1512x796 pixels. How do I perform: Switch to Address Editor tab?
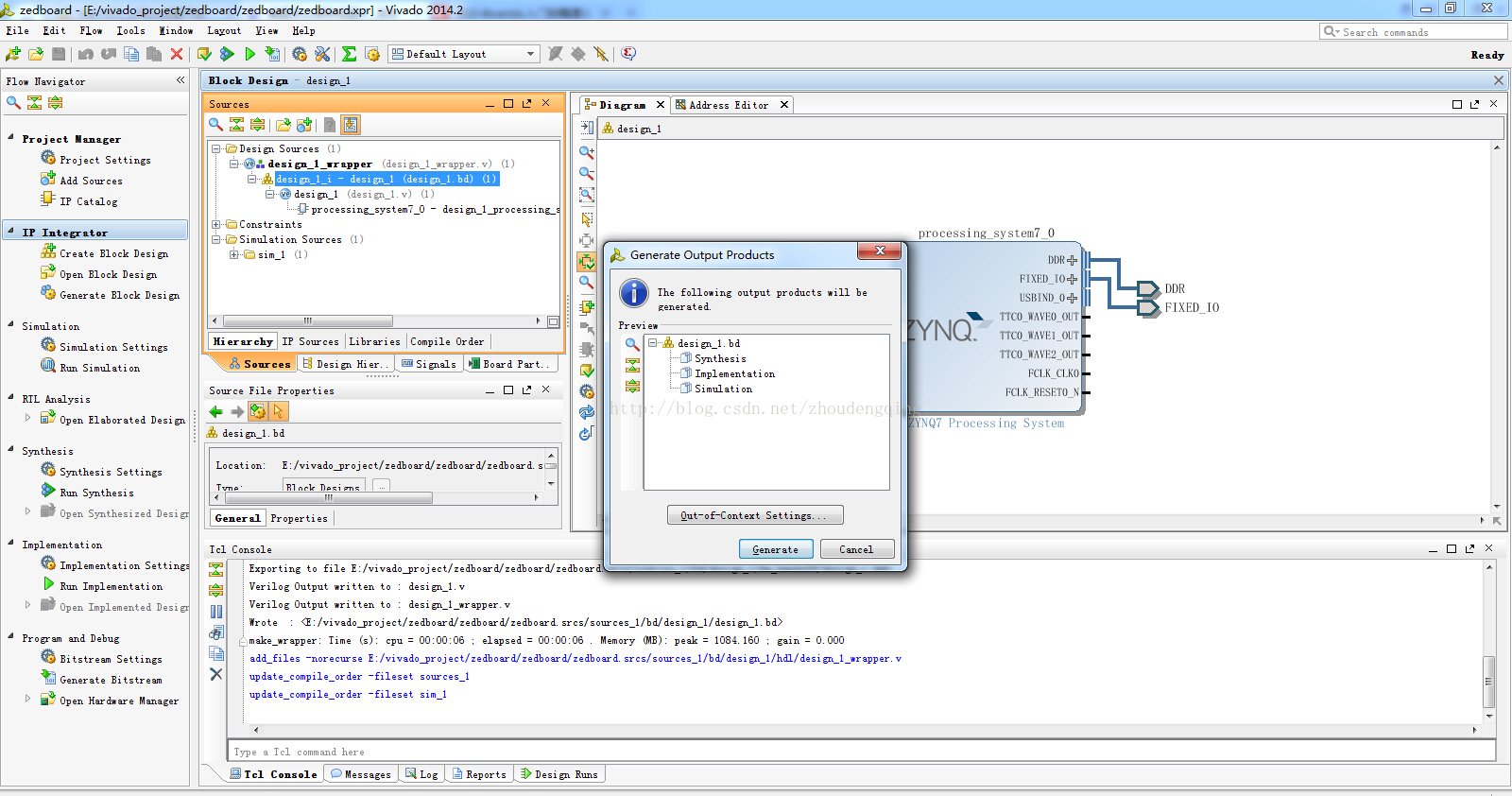pyautogui.click(x=729, y=105)
